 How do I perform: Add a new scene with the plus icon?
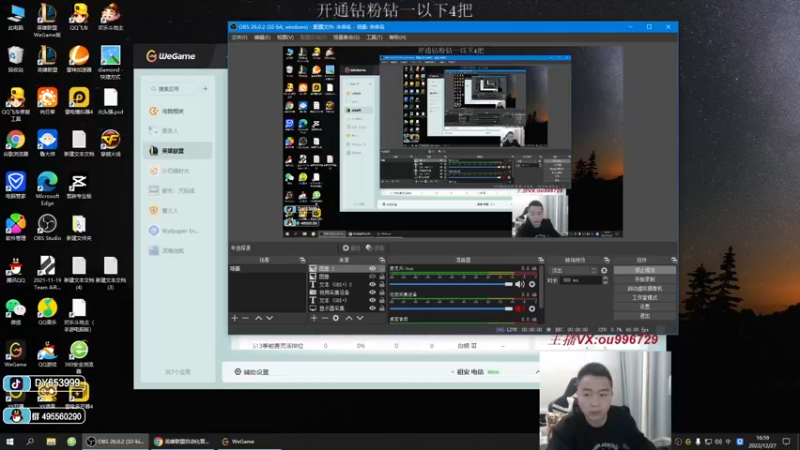(235, 318)
